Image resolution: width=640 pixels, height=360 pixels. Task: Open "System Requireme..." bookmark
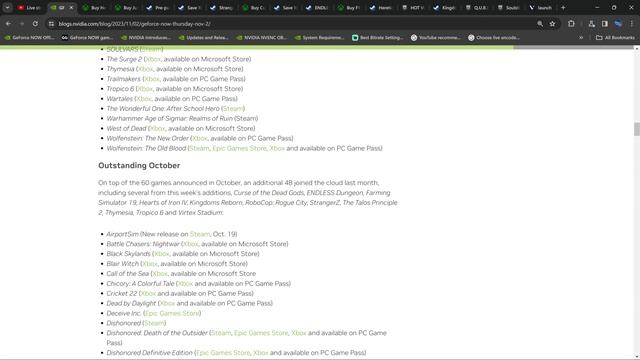(x=319, y=38)
